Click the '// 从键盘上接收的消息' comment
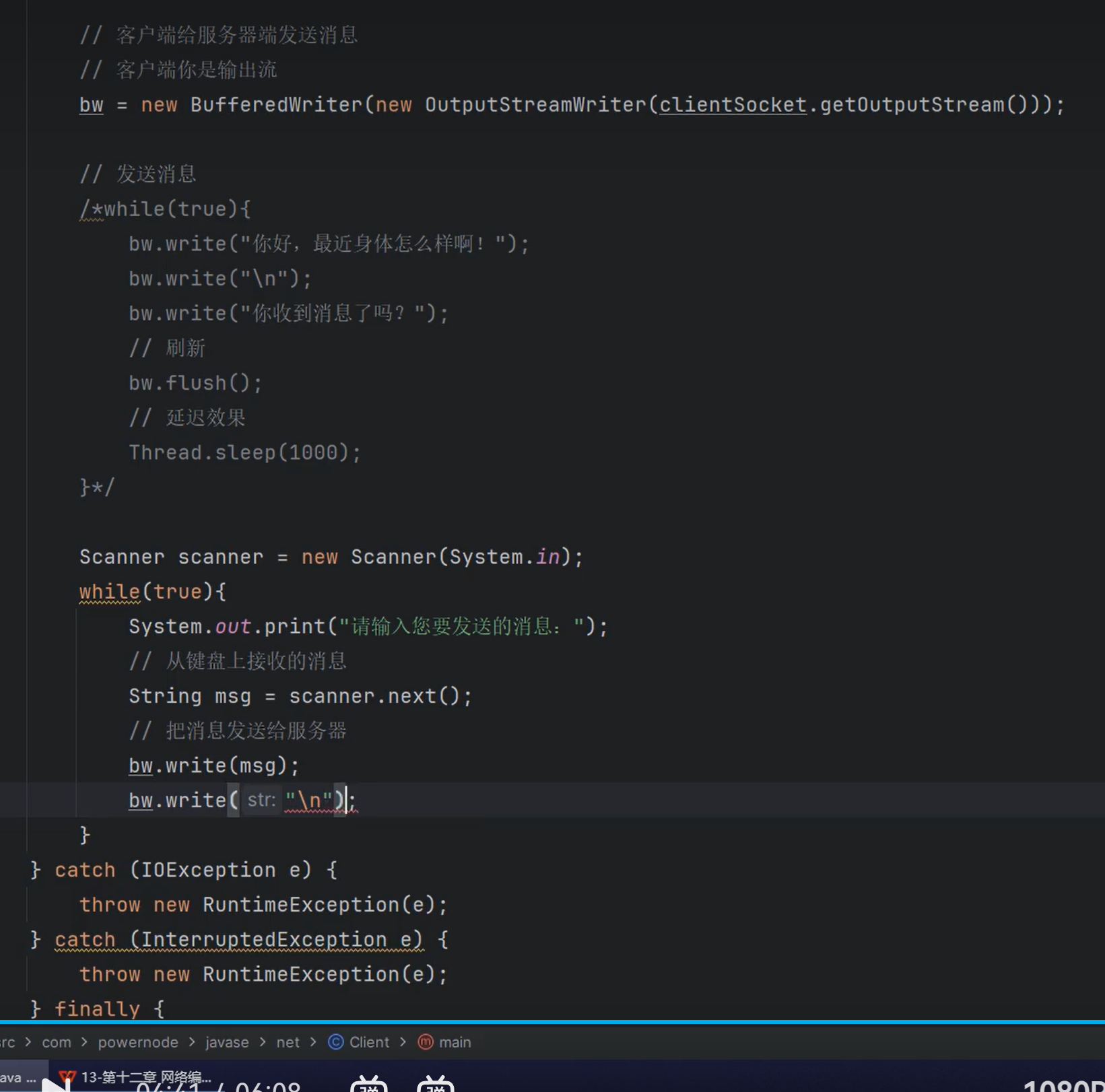Screen dimensions: 1105x1092 [238, 661]
